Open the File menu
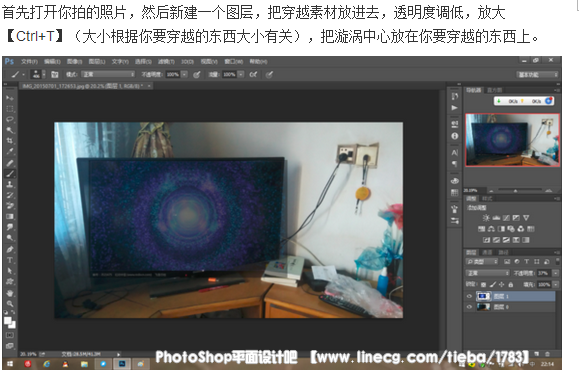 tap(29, 62)
